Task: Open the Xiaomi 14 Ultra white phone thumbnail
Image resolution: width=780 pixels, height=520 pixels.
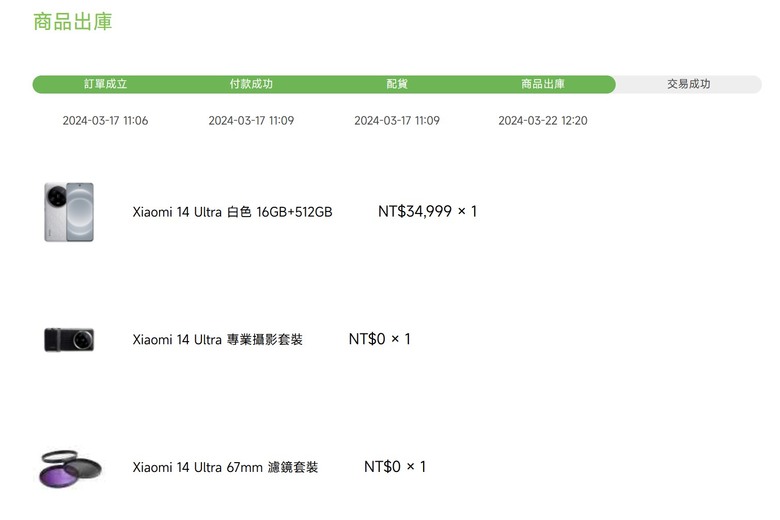Action: [x=69, y=212]
